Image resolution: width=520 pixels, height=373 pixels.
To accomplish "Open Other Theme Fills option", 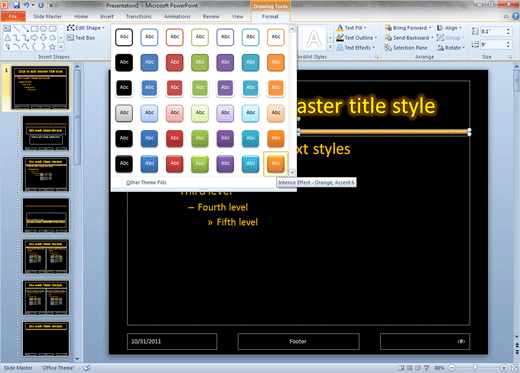I will point(146,182).
